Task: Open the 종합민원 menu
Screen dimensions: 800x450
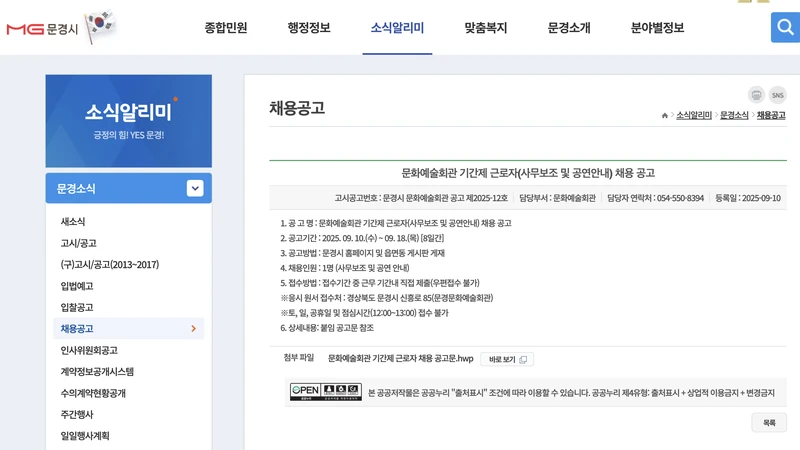Action: [x=226, y=28]
